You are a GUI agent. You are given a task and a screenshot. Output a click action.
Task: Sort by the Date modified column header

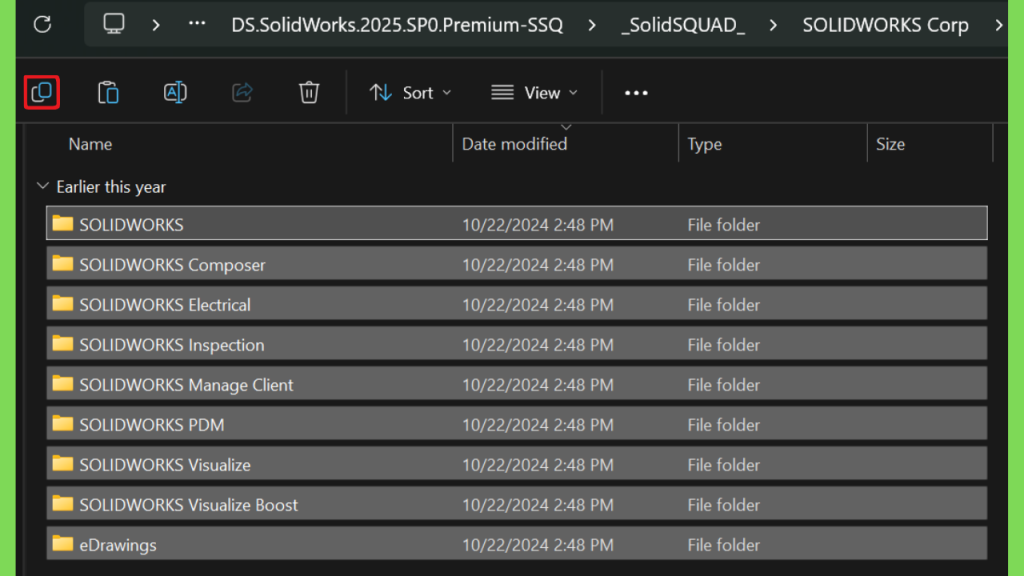click(515, 144)
